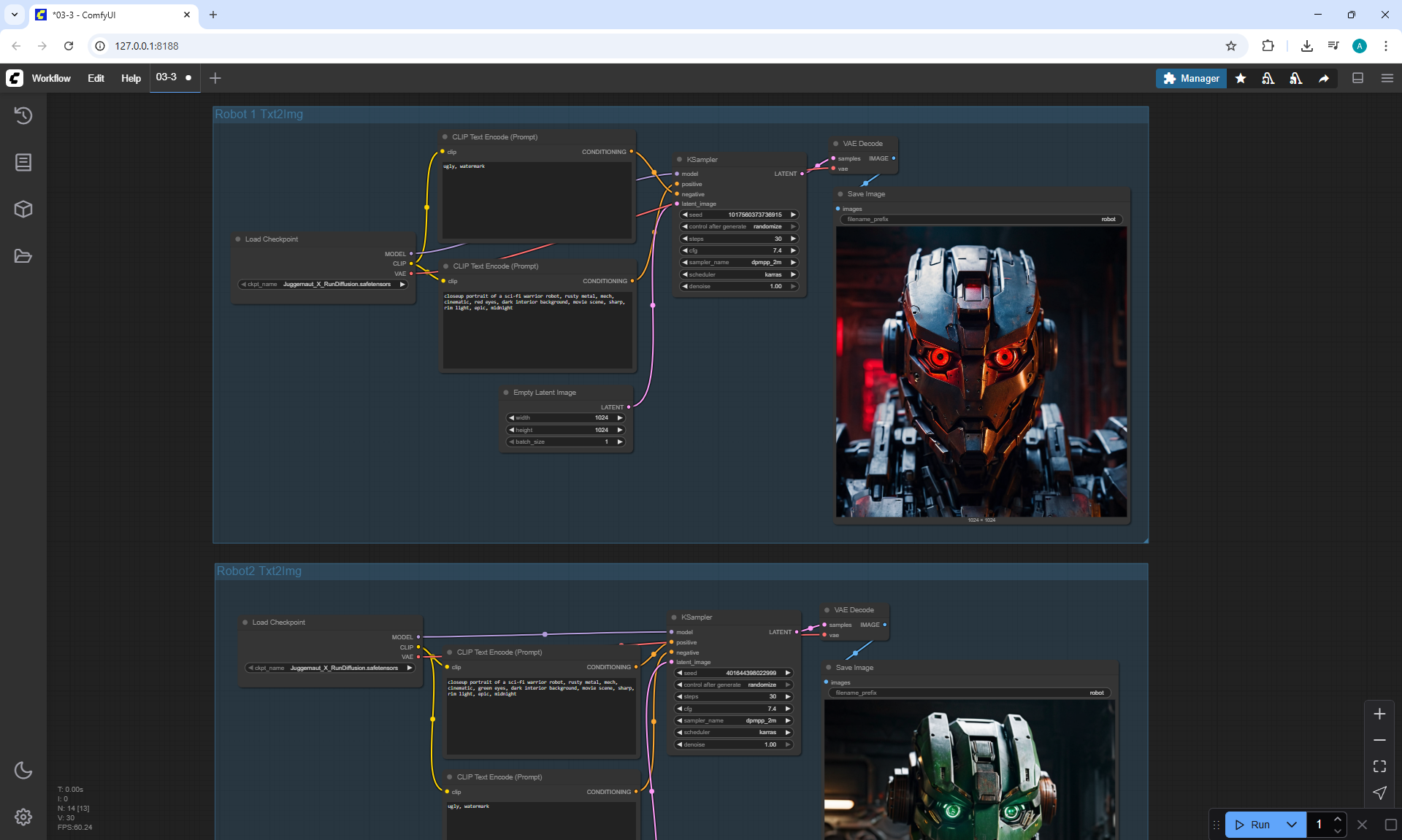Click the Manager button
Viewport: 1402px width, 840px height.
[x=1191, y=78]
